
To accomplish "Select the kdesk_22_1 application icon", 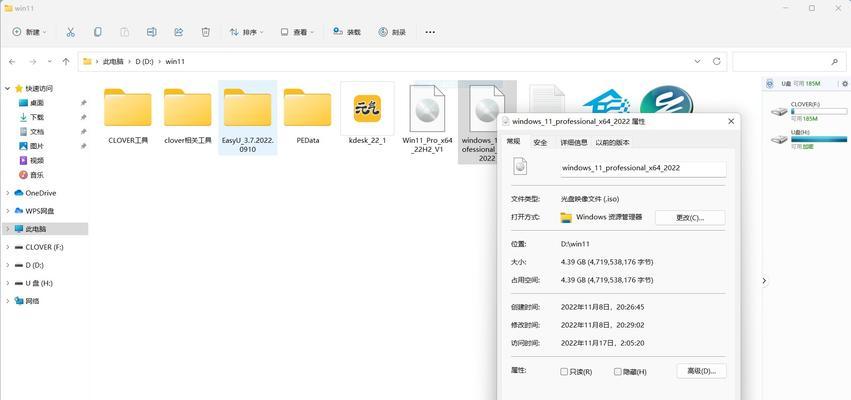I will [x=367, y=109].
